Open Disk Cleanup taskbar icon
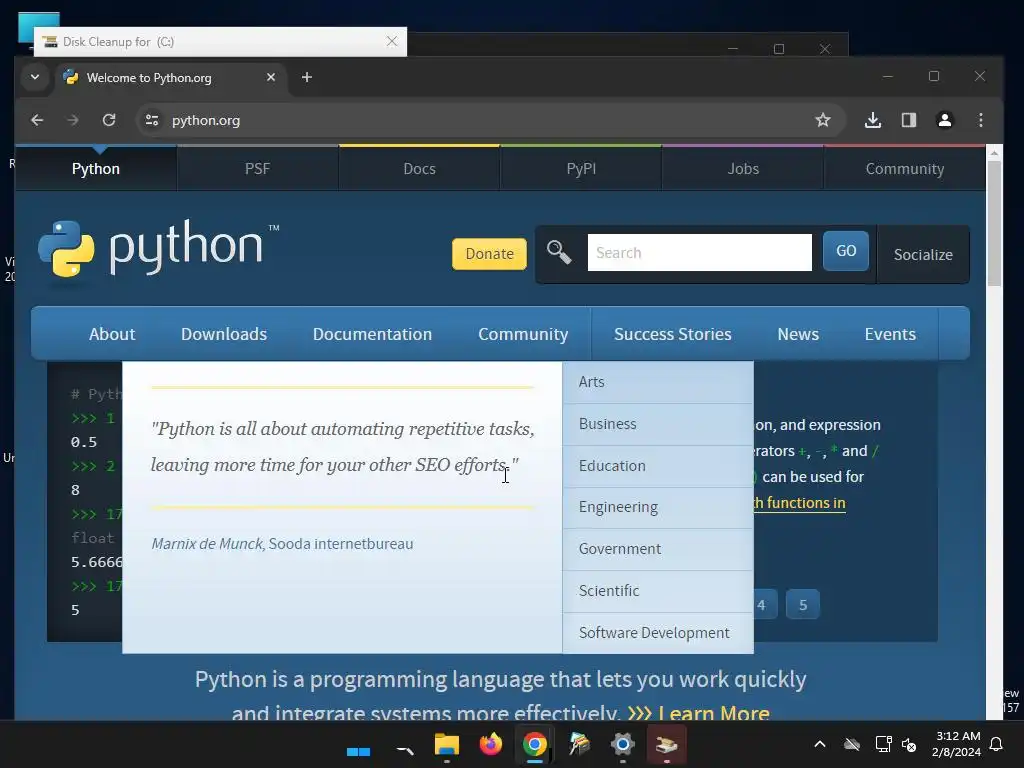1024x768 pixels. tap(666, 744)
